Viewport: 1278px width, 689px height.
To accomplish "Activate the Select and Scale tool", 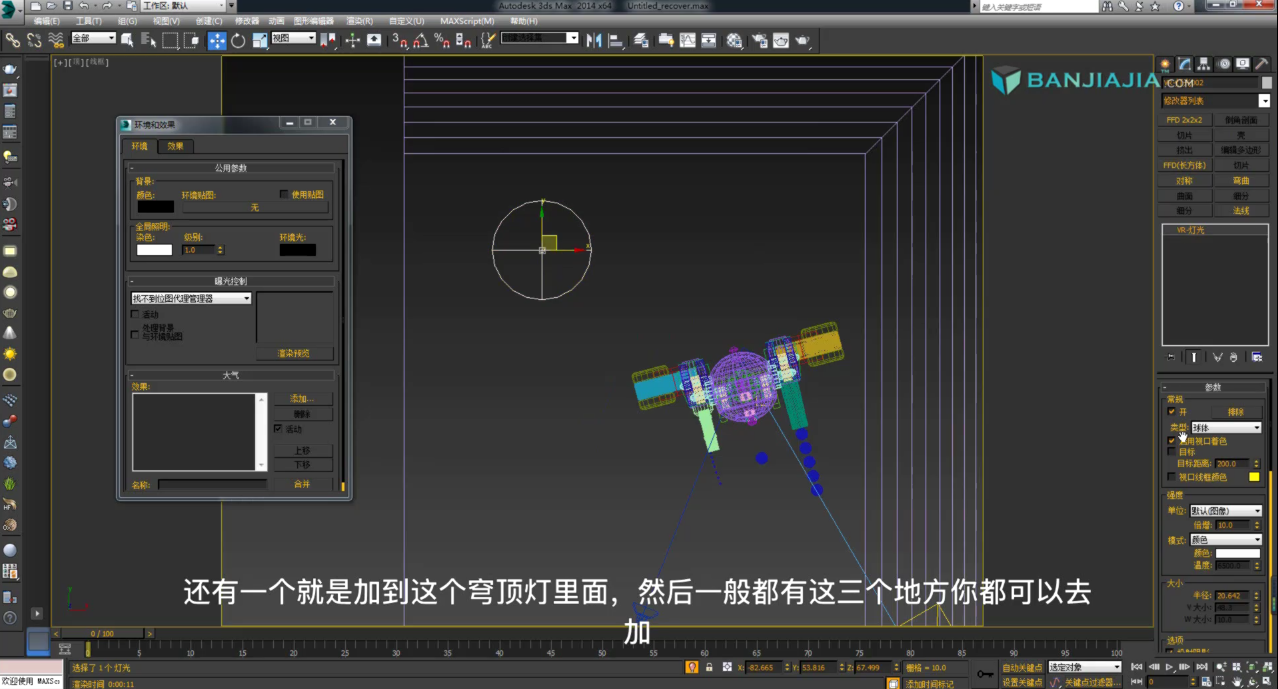I will pos(259,40).
